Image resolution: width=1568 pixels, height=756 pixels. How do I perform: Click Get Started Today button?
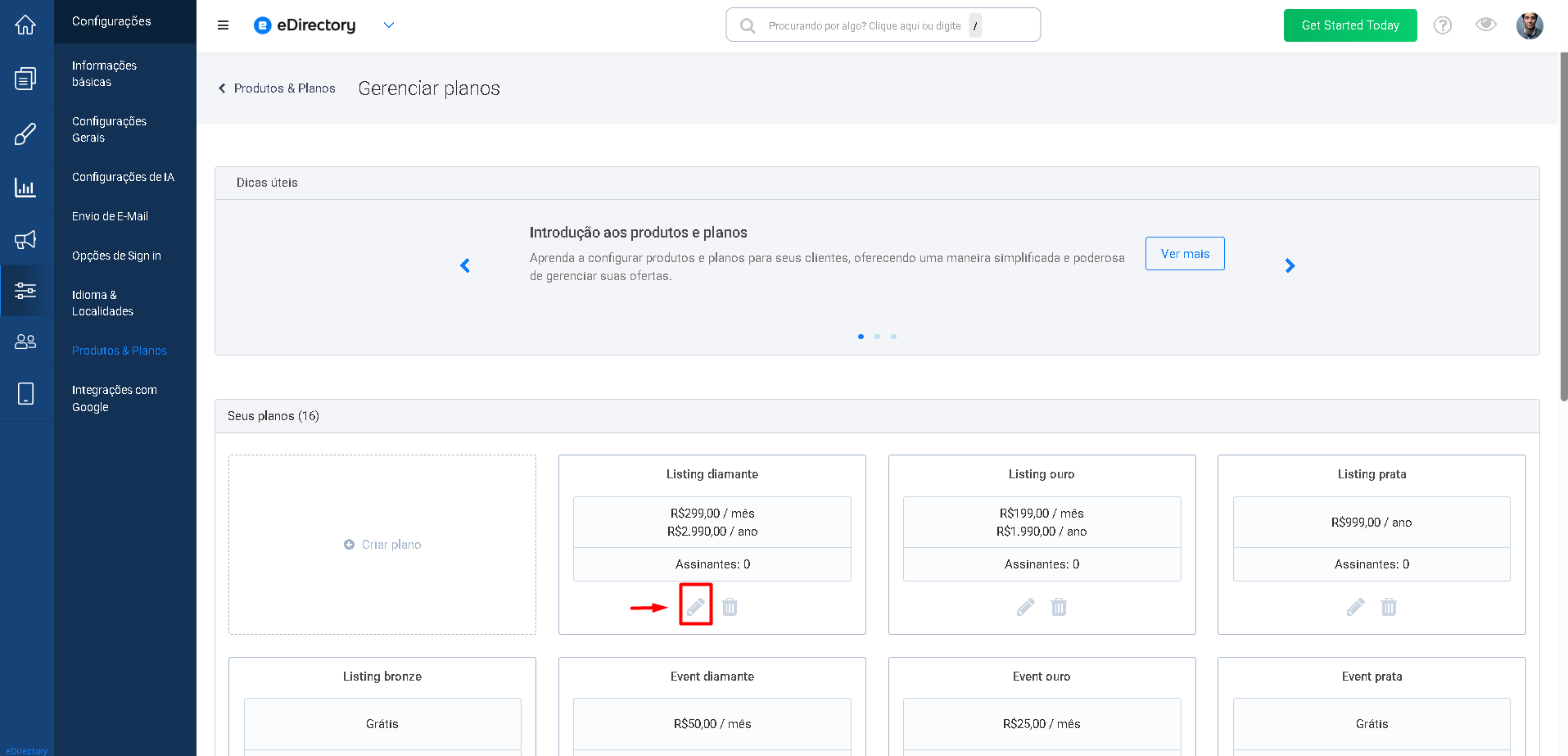(x=1350, y=25)
